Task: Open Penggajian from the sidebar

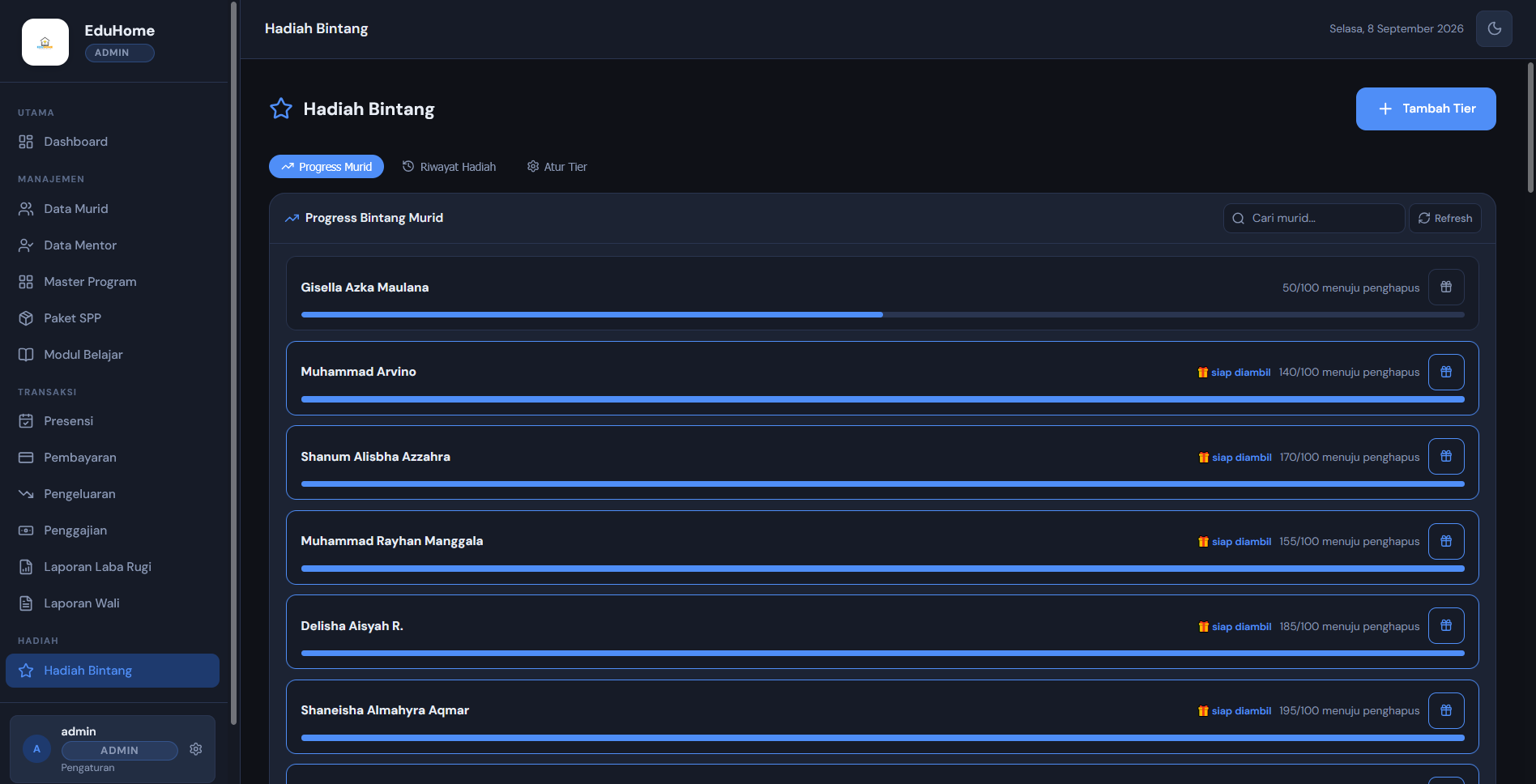Action: 113,530
